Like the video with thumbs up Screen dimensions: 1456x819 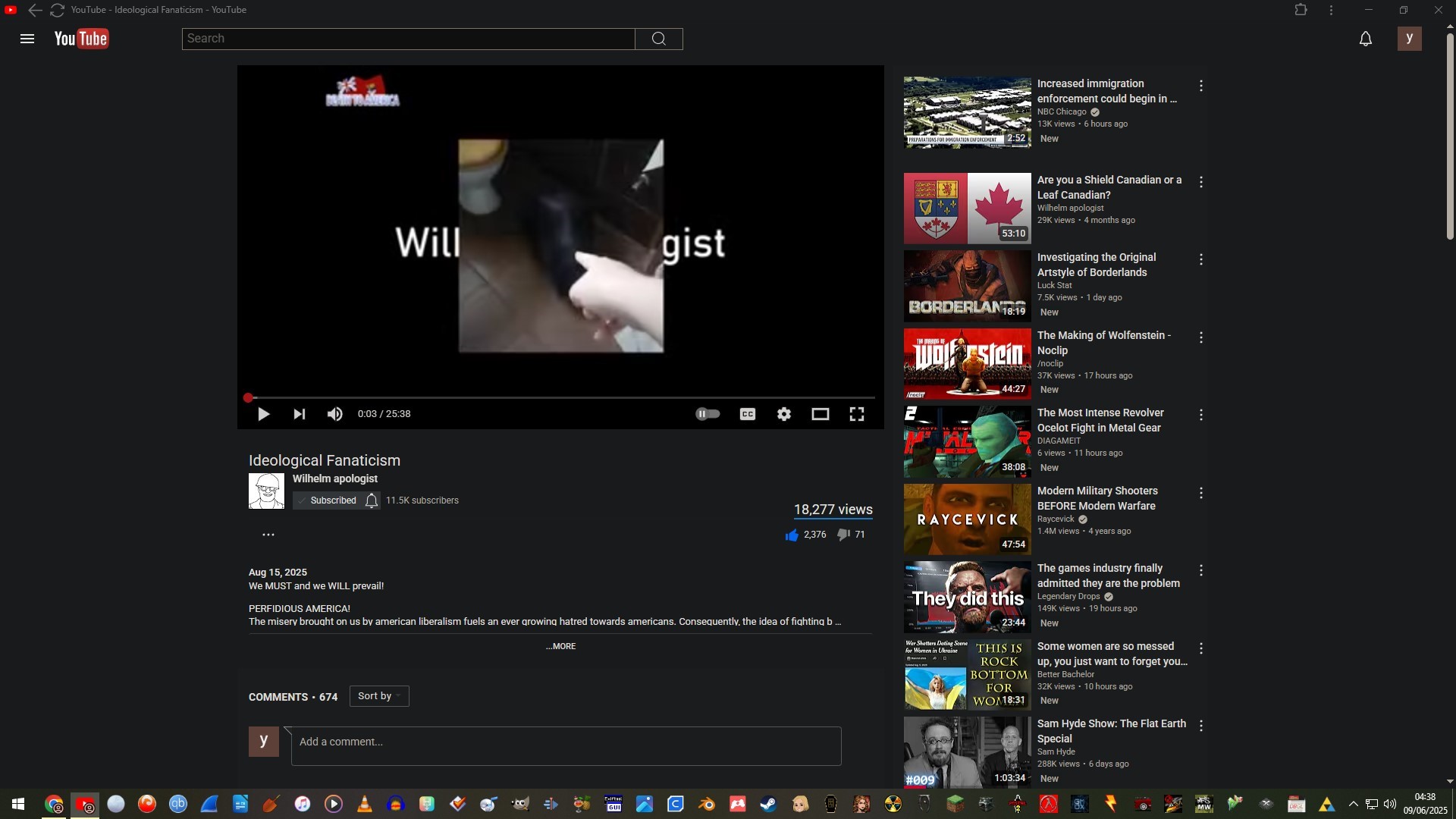(792, 535)
